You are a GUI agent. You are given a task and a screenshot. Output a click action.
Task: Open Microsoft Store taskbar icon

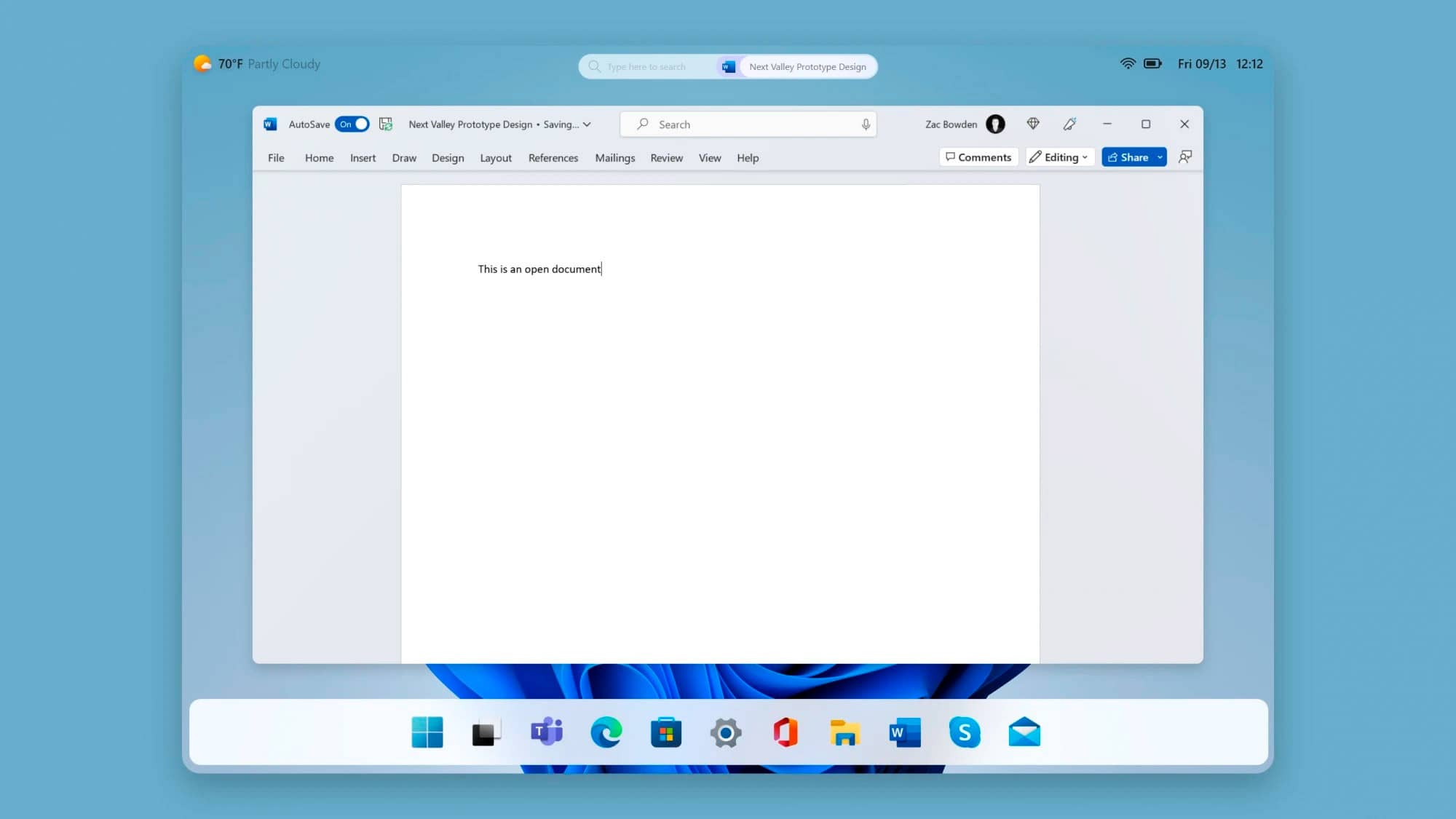coord(666,732)
